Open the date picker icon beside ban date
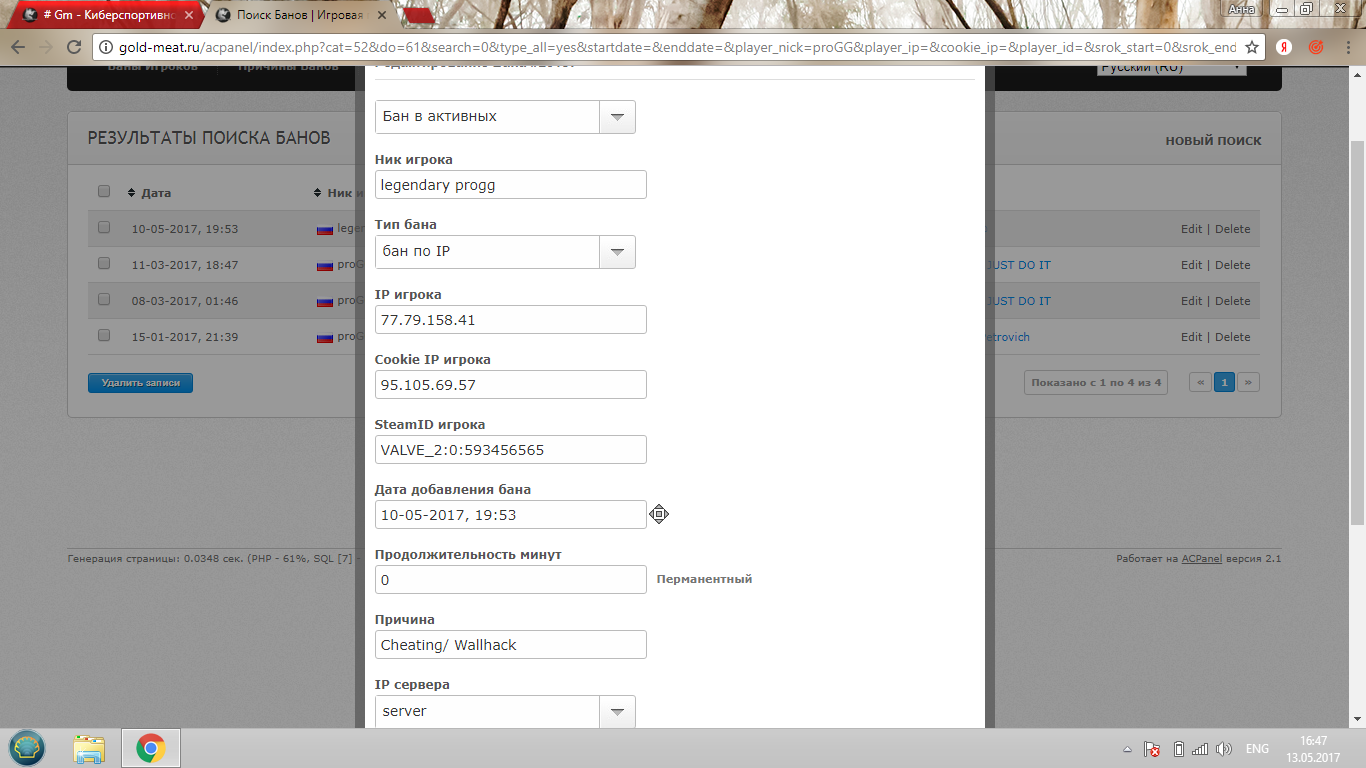Screen dimensions: 1366x768 tap(658, 514)
